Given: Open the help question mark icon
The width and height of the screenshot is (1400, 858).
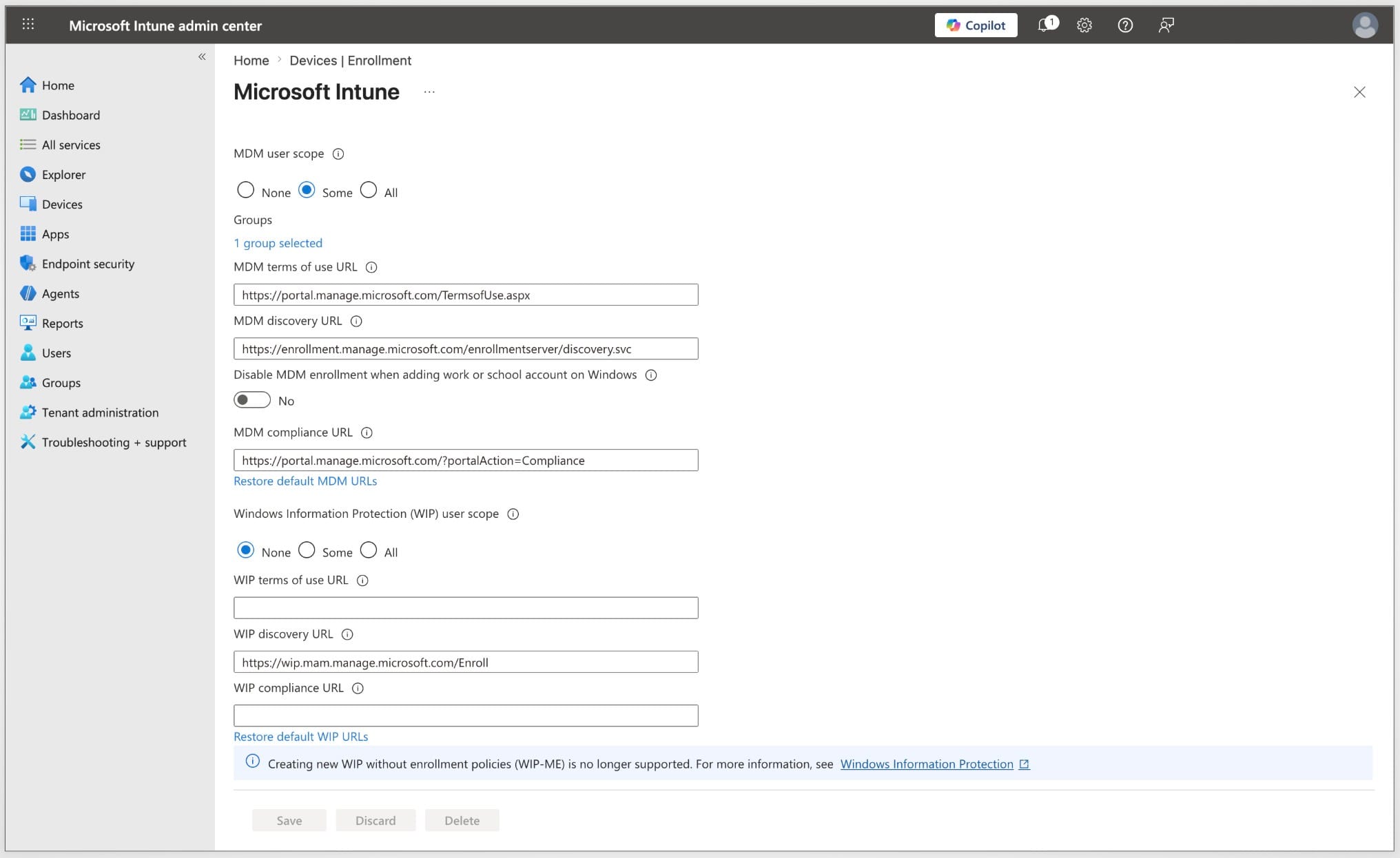Looking at the screenshot, I should coord(1125,25).
